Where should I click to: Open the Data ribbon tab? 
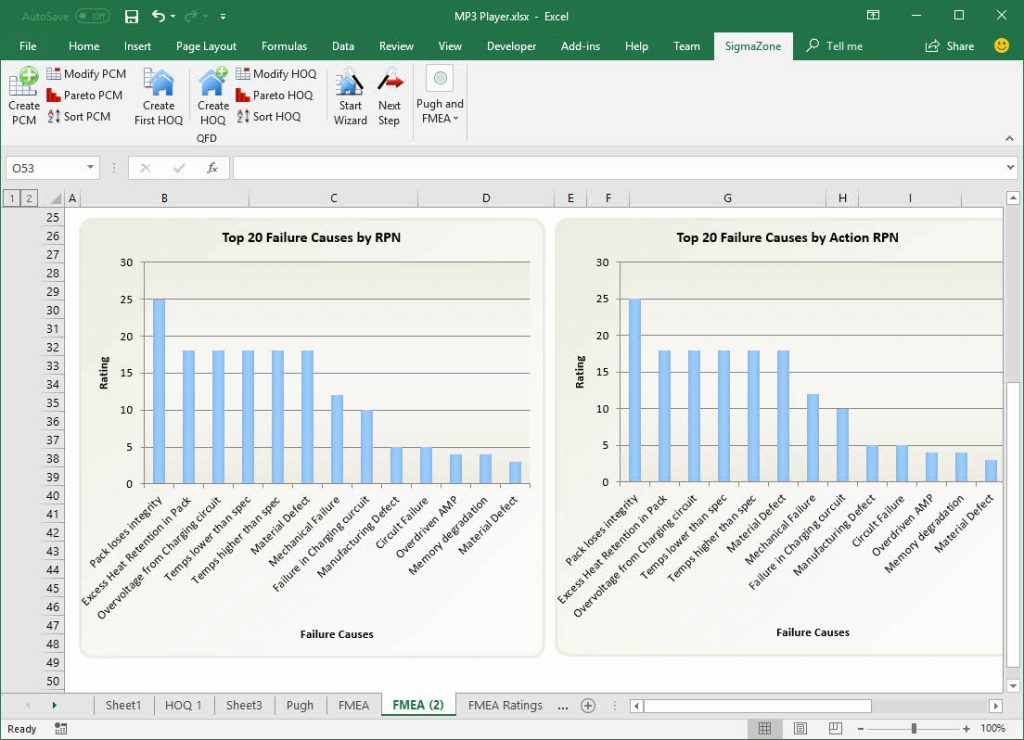pyautogui.click(x=343, y=46)
